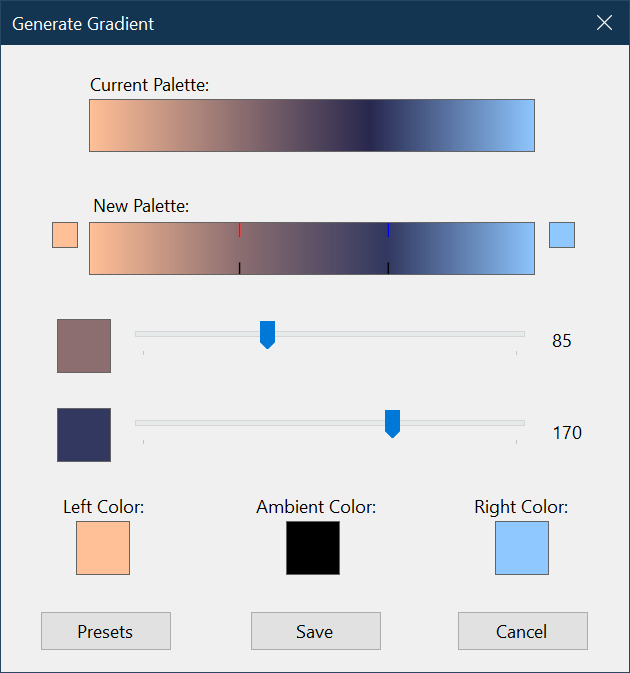Viewport: 630px width, 673px height.
Task: Open the Left Color swatch picker
Action: pos(103,548)
